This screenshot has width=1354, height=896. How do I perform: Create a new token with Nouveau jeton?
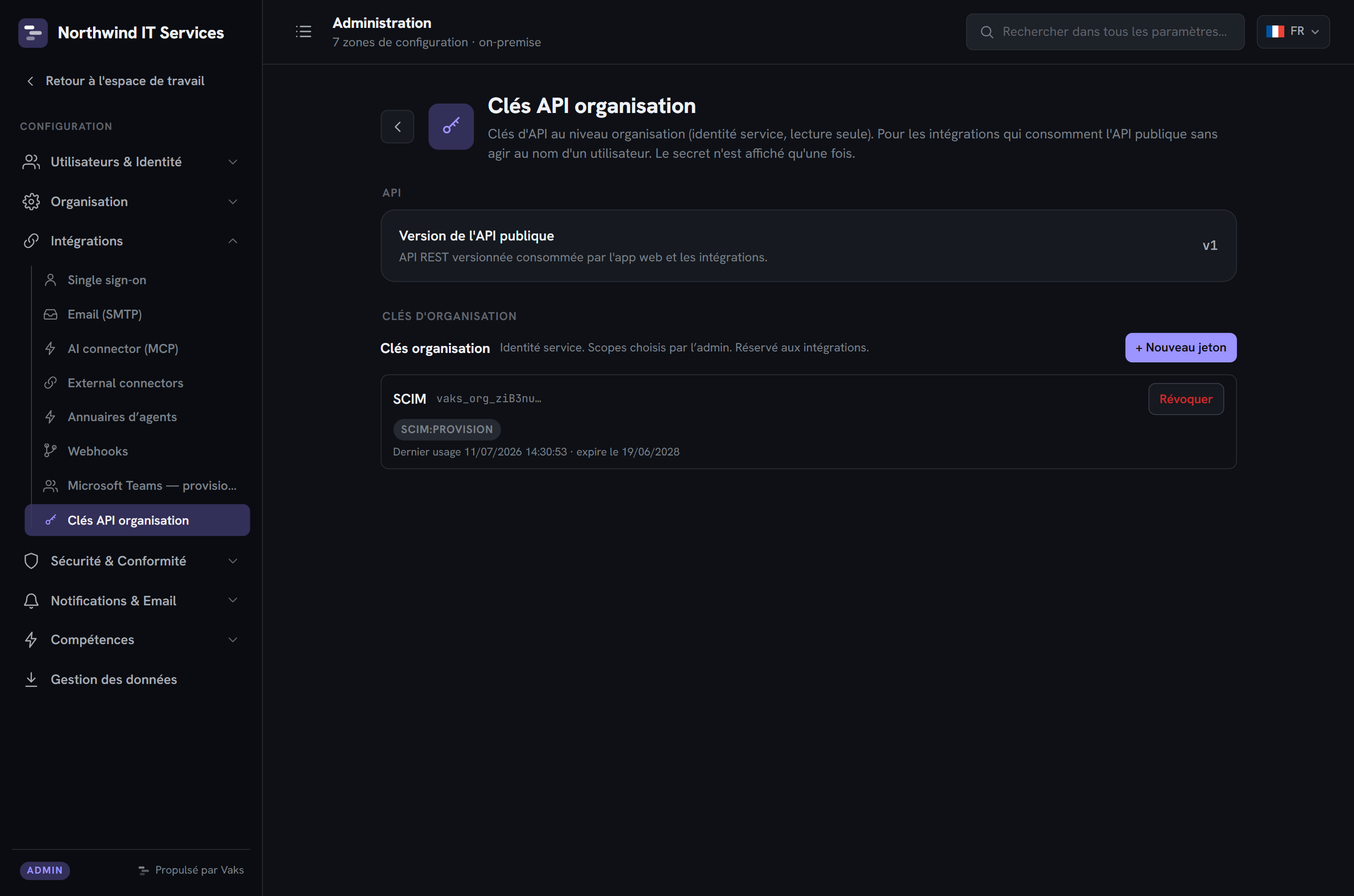[1180, 347]
